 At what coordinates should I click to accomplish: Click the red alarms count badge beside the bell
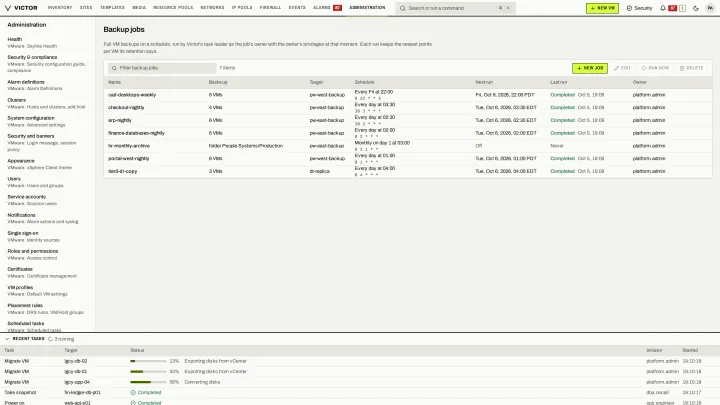point(673,8)
